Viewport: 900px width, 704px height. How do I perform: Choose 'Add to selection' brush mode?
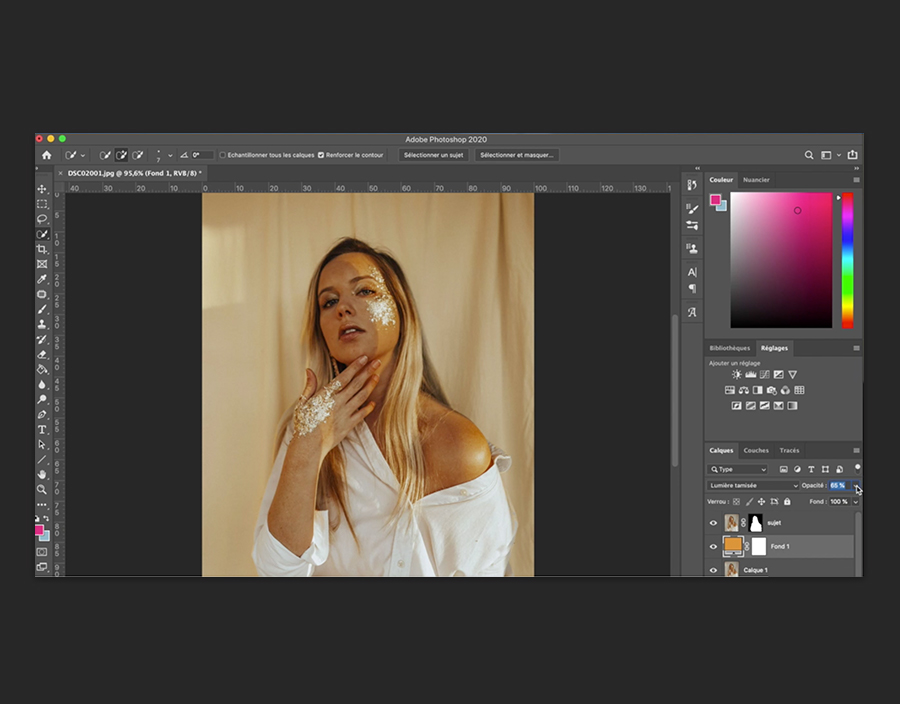121,155
